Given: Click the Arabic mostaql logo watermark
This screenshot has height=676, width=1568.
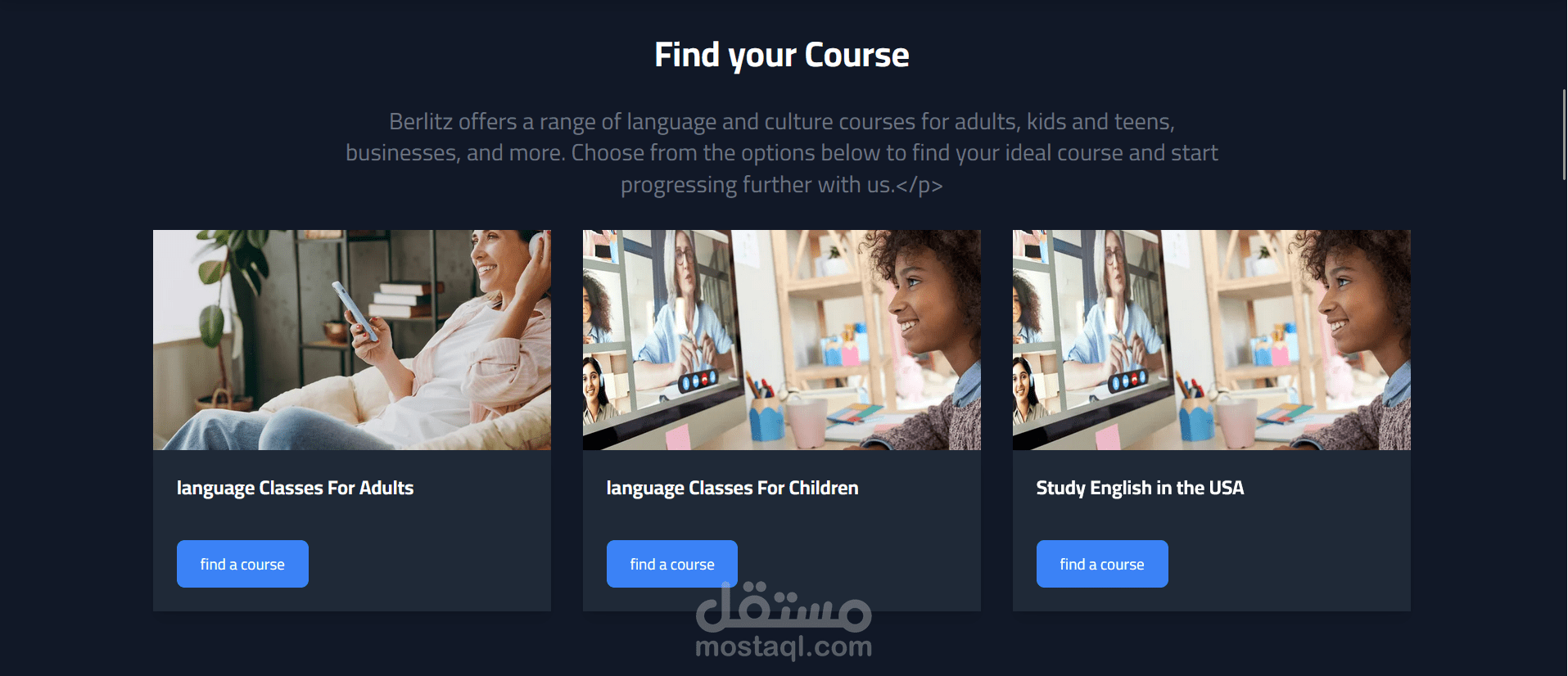Looking at the screenshot, I should tap(784, 607).
